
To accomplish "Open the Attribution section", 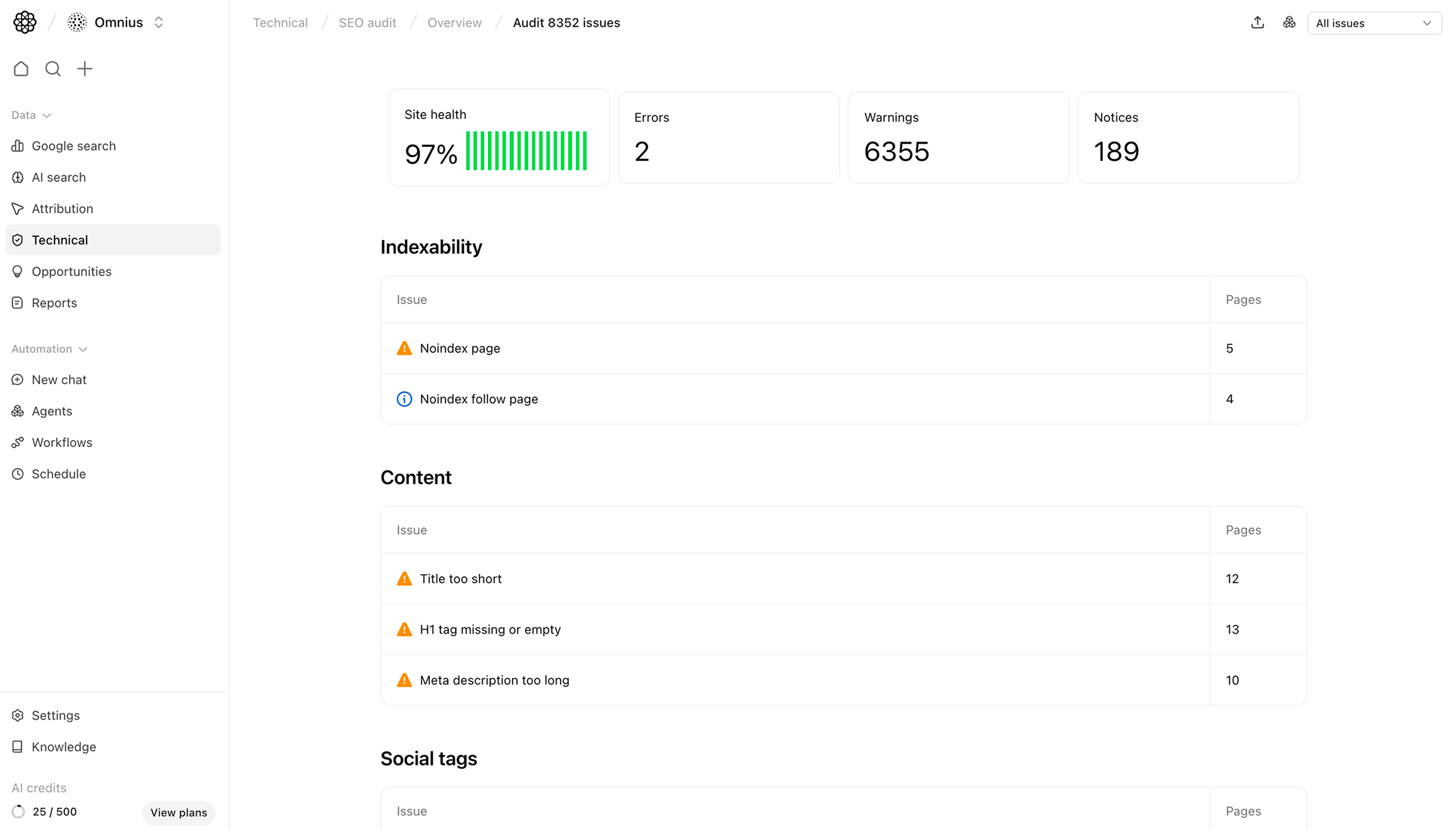I will 62,208.
